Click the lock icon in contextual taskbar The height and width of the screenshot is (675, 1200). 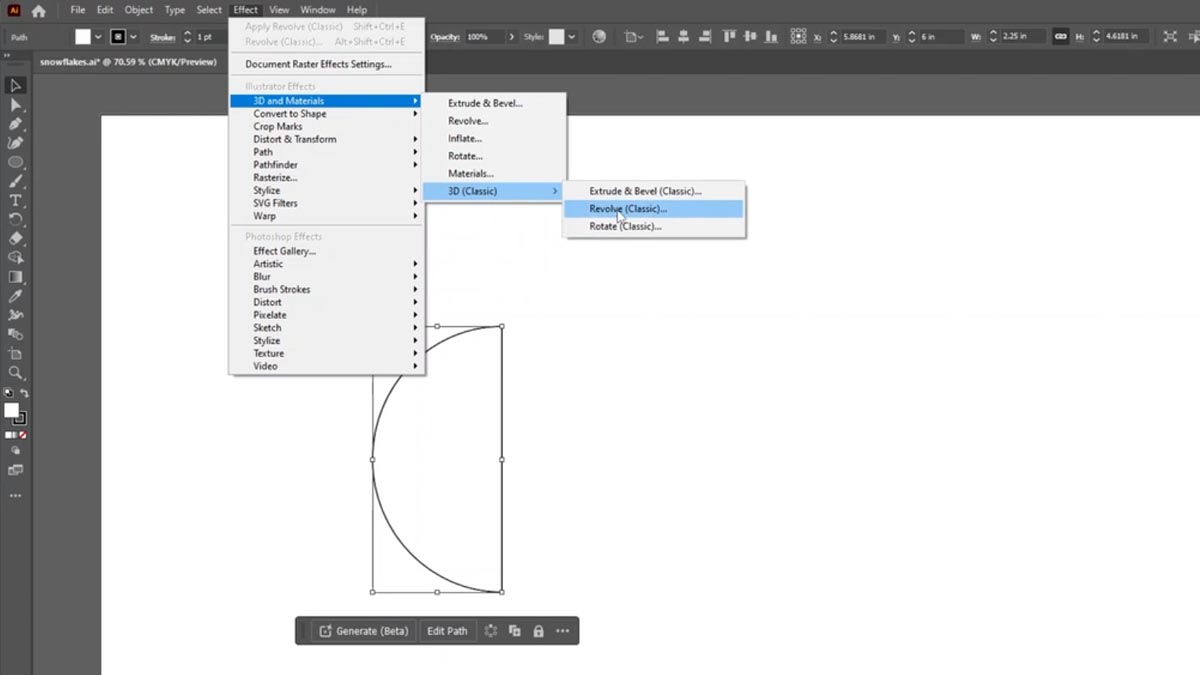(538, 631)
